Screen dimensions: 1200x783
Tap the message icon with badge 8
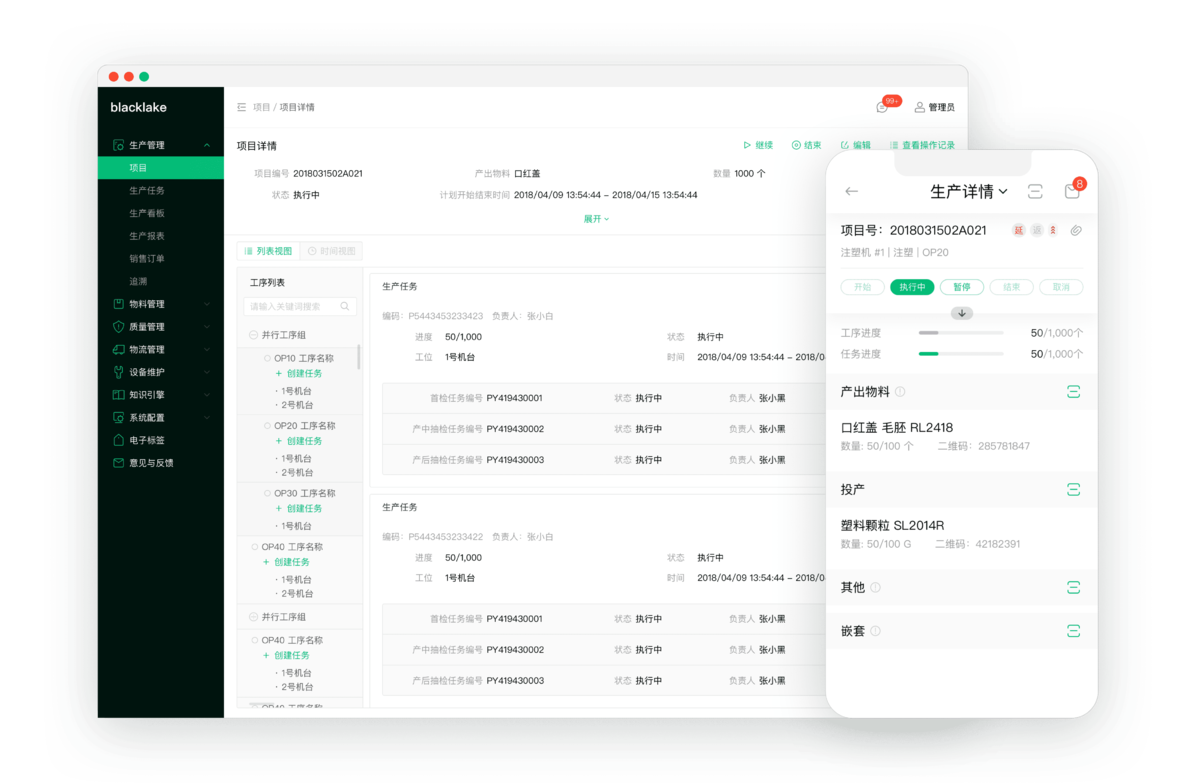[x=1074, y=189]
